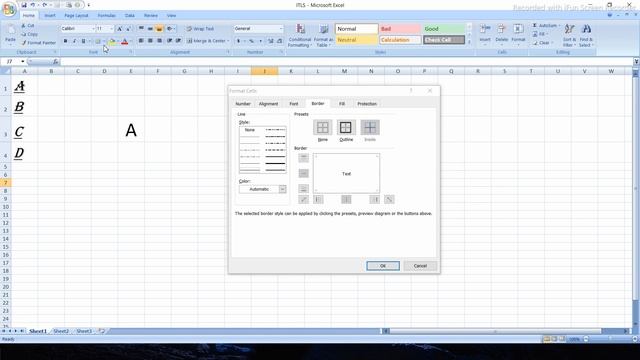Switch to the Font tab in dialog
This screenshot has width=640, height=360.
pos(294,104)
